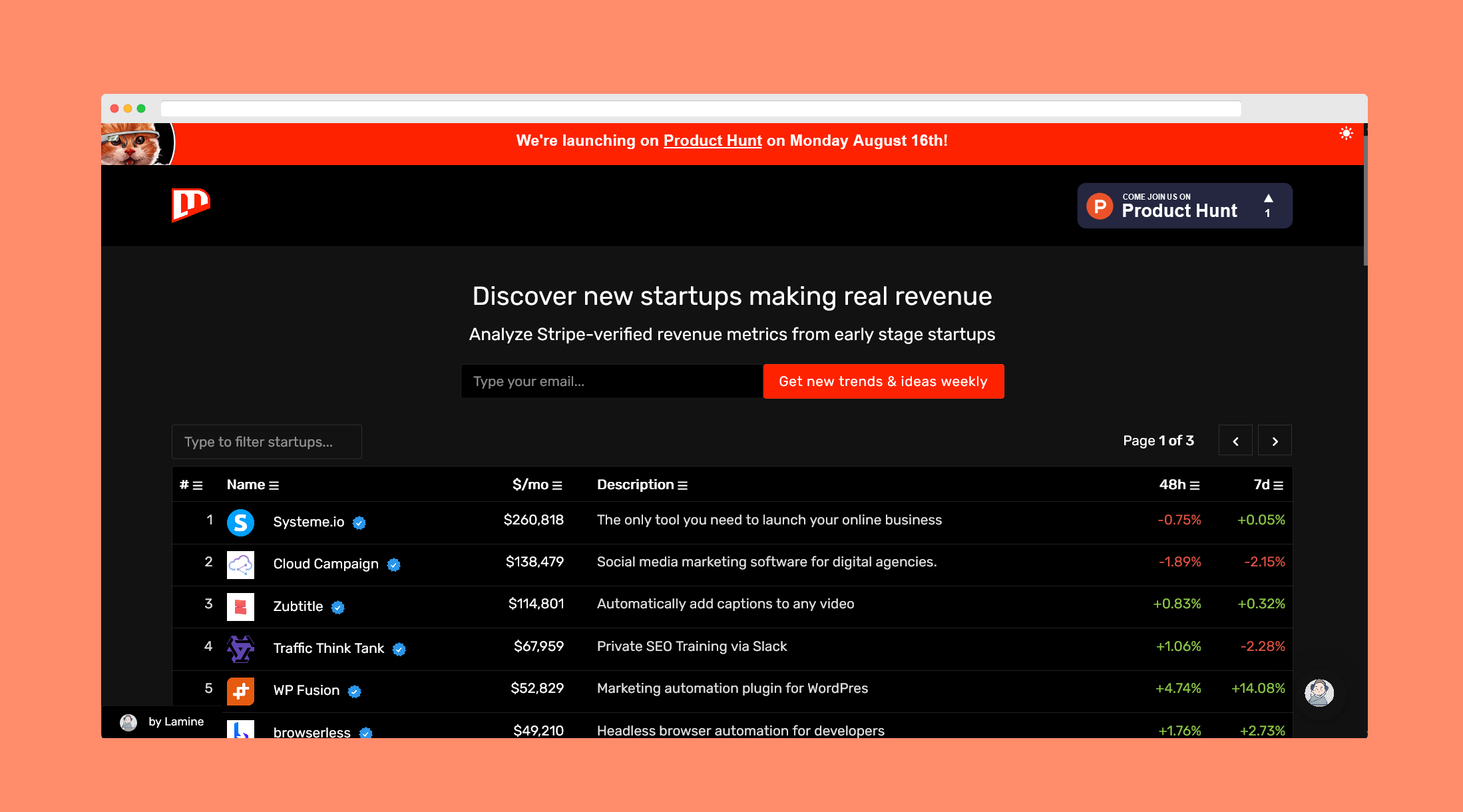
Task: Click the Get new trends & ideas weekly button
Action: click(x=883, y=381)
